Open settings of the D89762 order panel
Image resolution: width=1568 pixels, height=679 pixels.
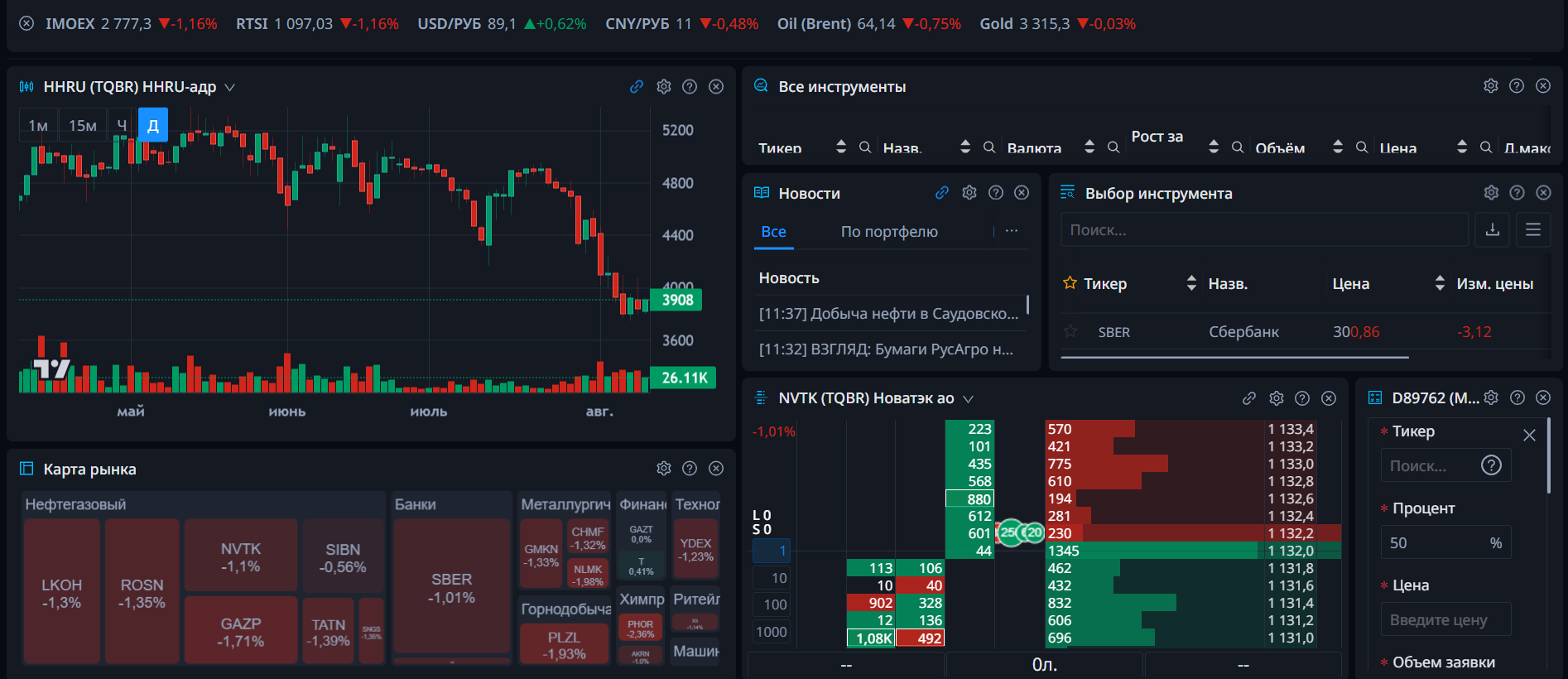(1491, 397)
